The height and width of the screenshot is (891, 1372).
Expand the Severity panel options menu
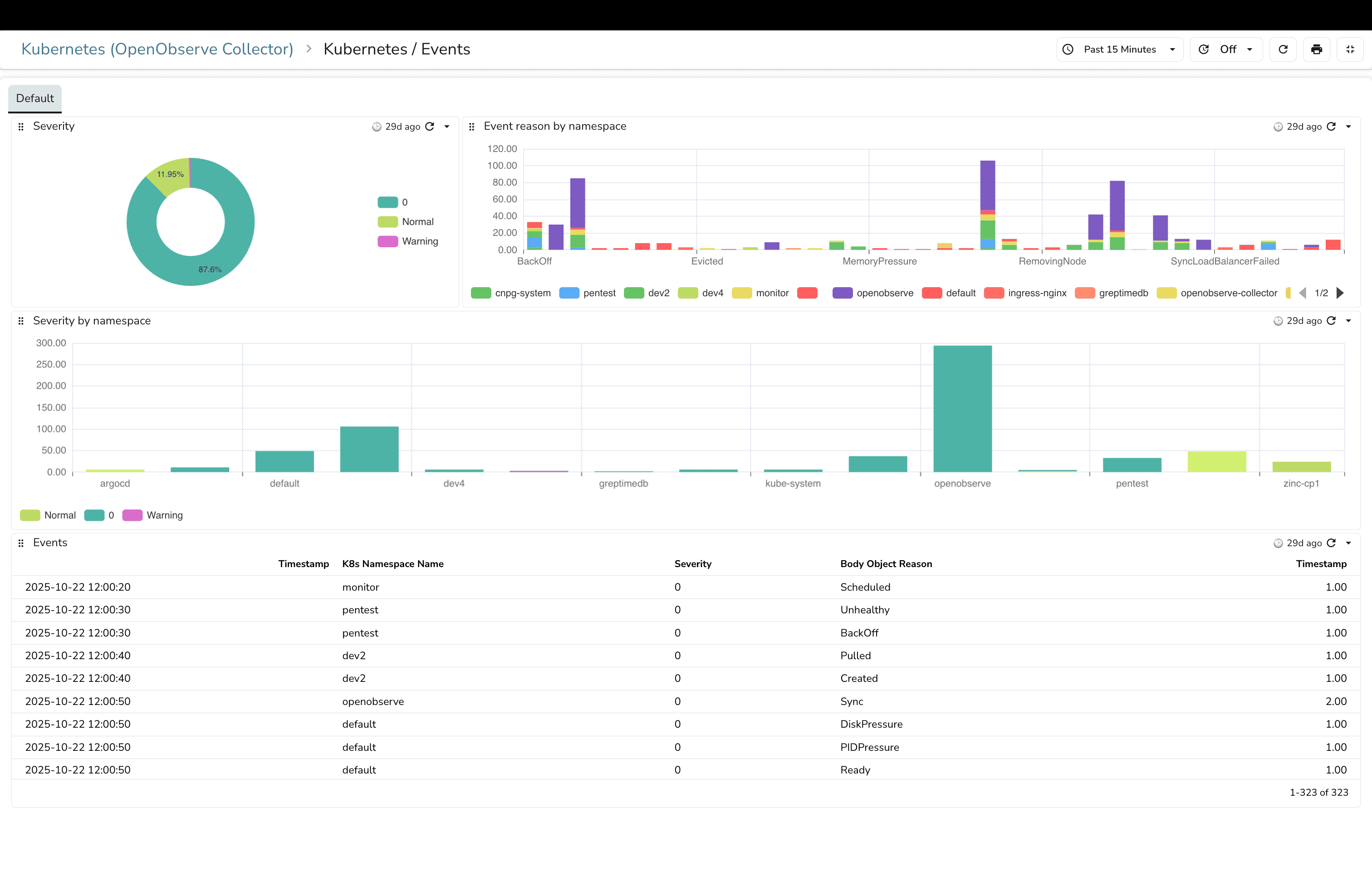point(447,126)
